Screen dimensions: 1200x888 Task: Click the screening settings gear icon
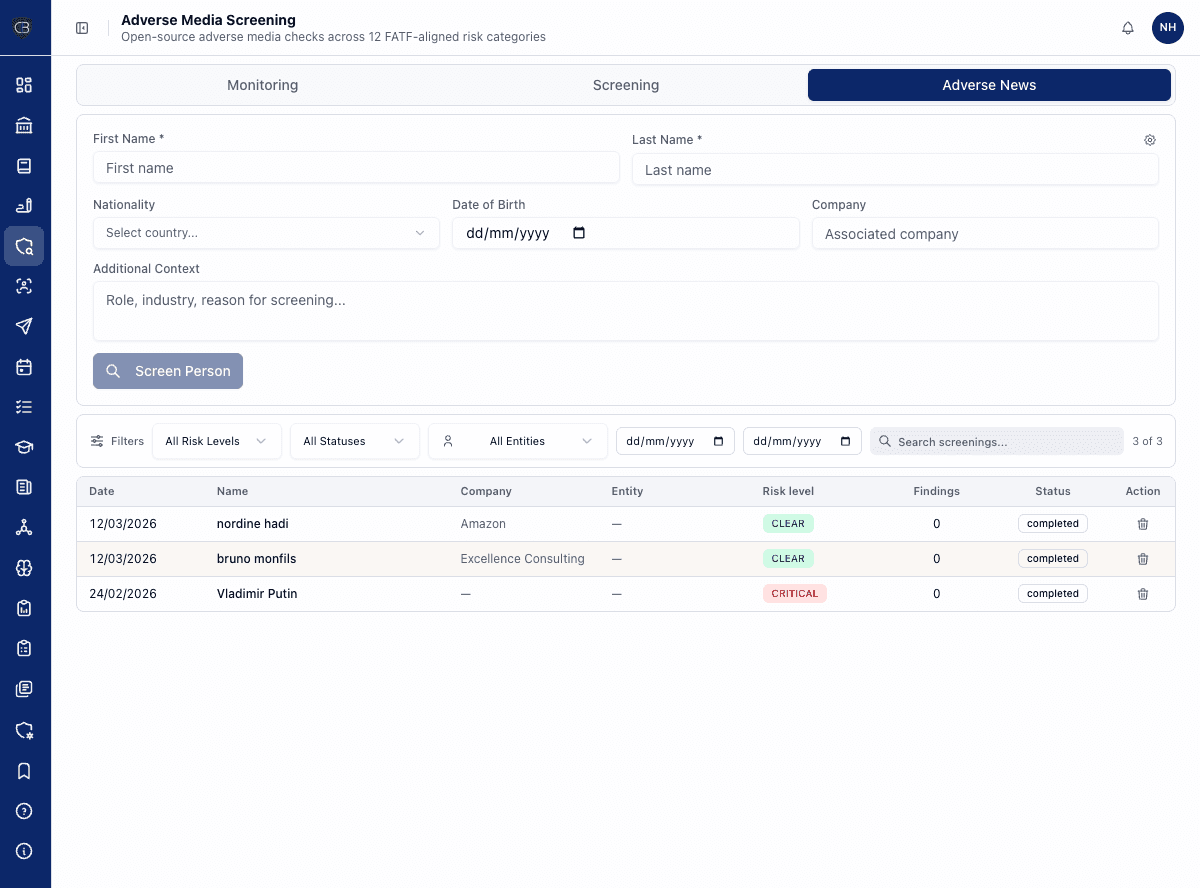(1149, 140)
